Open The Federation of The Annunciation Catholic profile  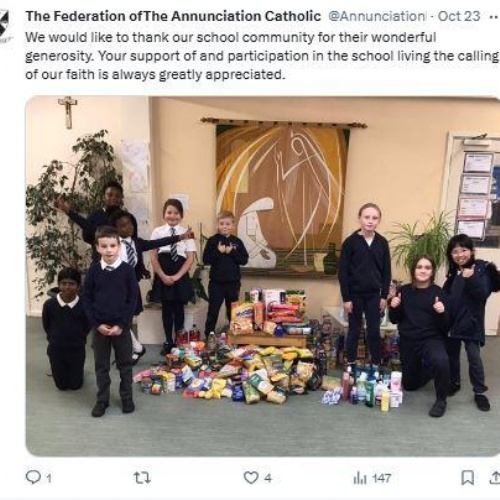coord(173,16)
